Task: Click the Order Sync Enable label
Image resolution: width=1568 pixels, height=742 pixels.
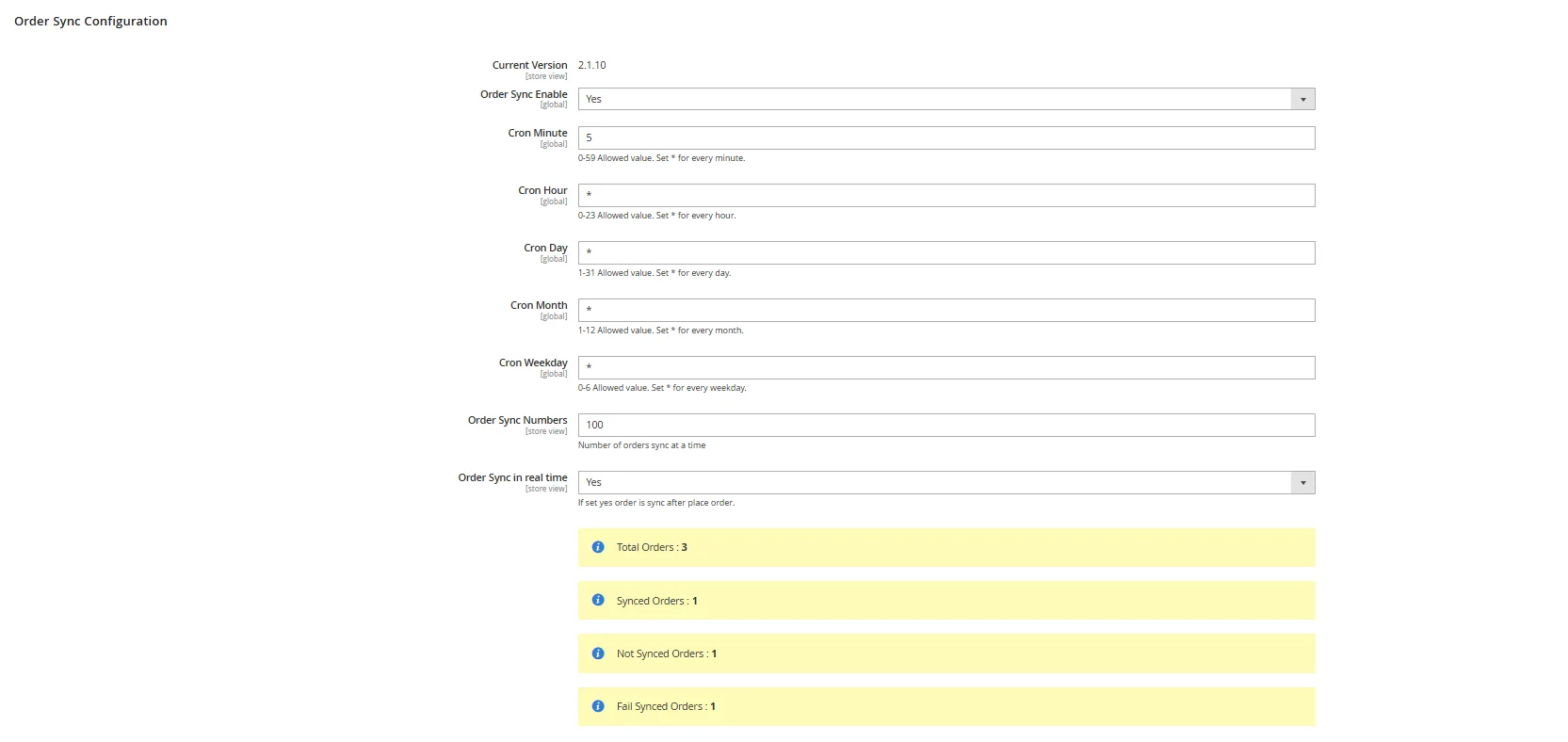Action: tap(524, 94)
